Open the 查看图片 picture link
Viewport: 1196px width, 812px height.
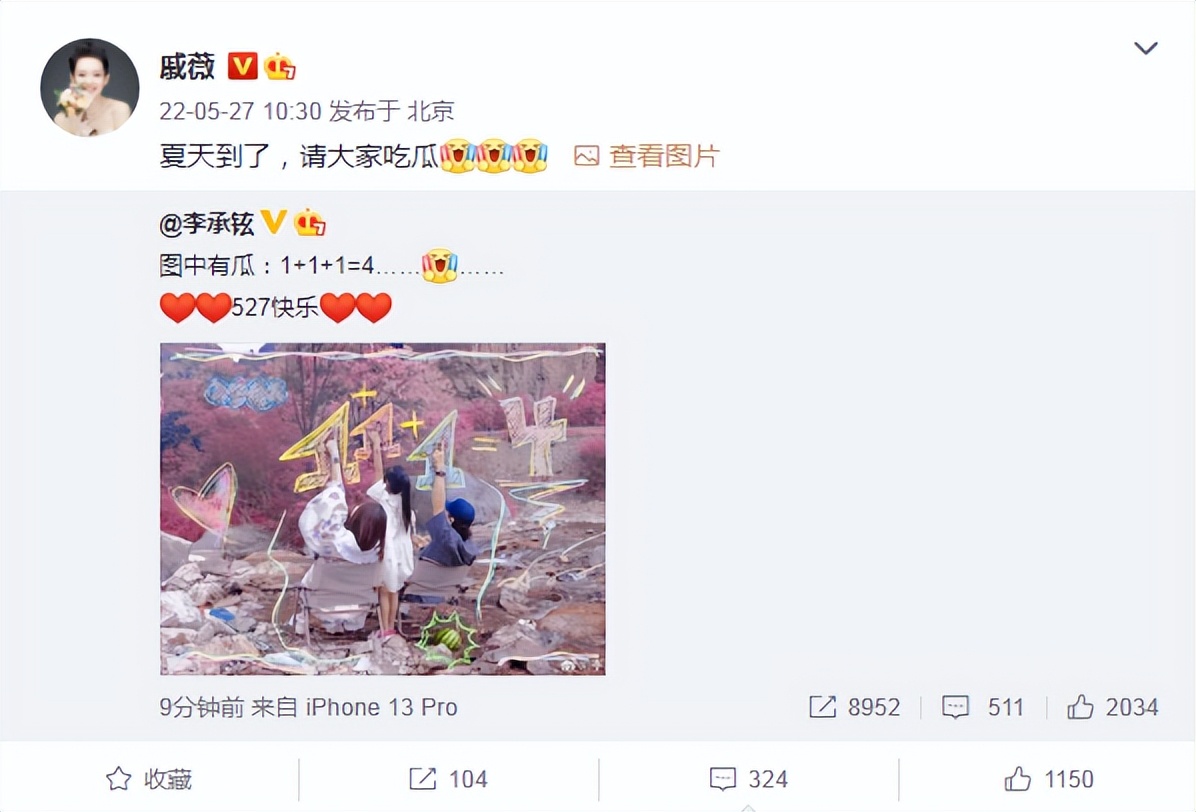647,156
